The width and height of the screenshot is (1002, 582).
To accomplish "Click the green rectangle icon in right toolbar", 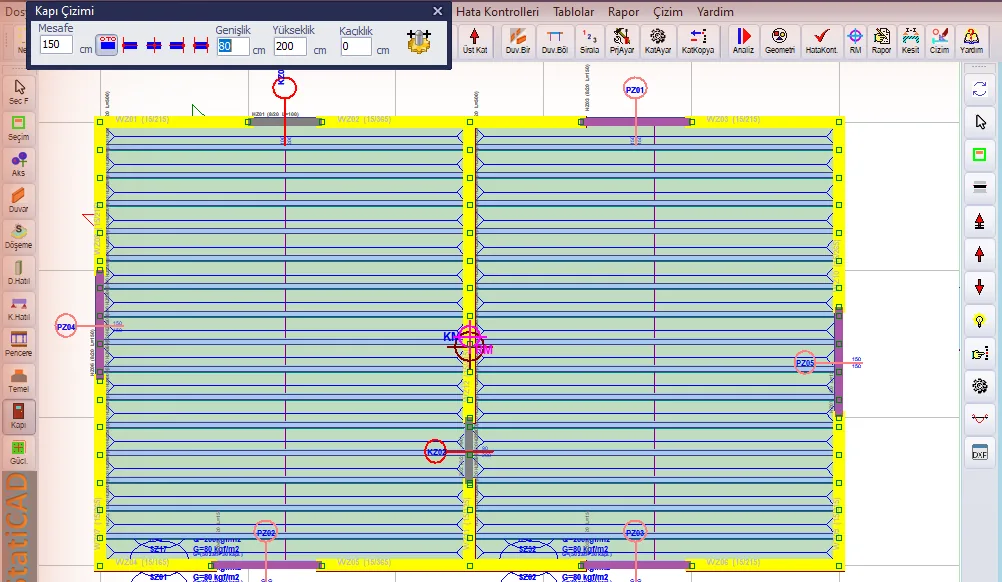I will [980, 155].
